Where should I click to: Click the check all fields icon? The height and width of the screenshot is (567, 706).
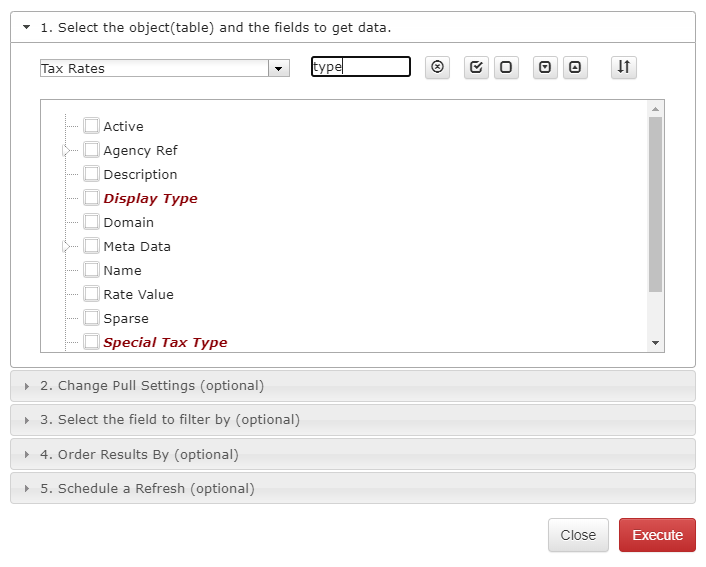(x=476, y=68)
